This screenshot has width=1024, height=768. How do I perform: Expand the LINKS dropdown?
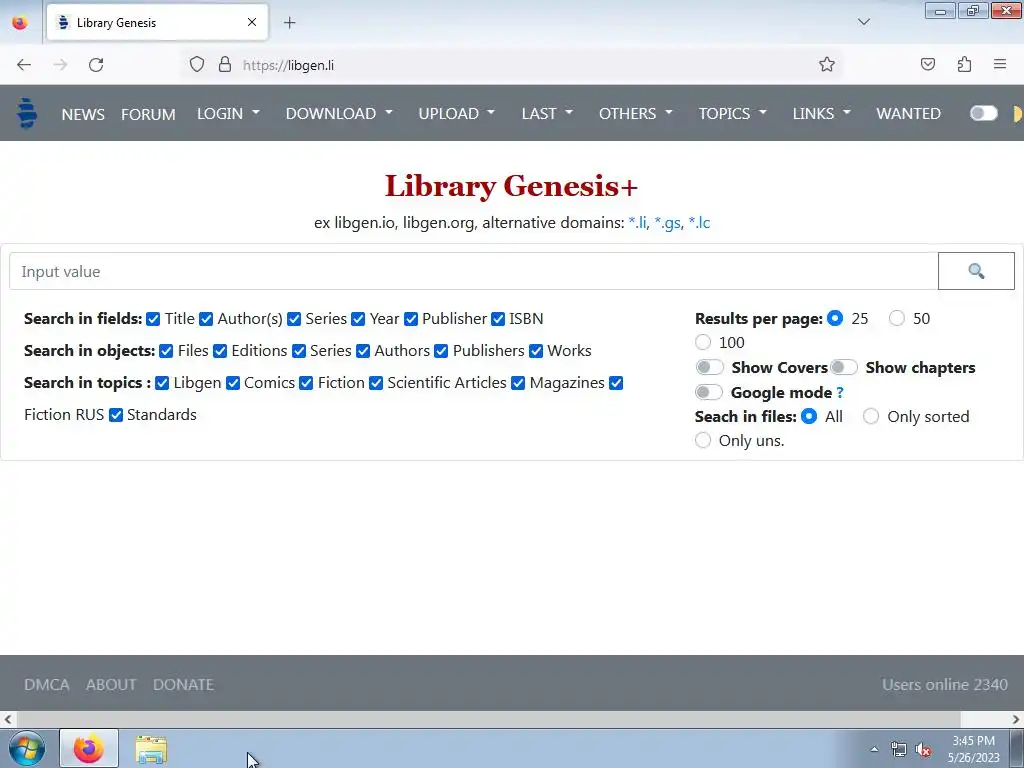tap(822, 114)
